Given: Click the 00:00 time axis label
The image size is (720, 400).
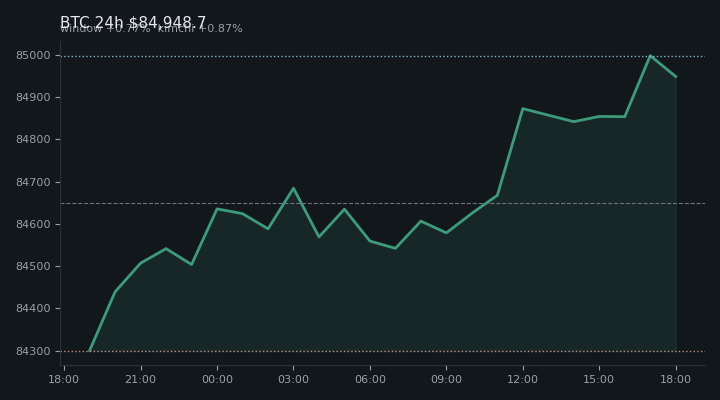Looking at the screenshot, I should click(x=217, y=379).
